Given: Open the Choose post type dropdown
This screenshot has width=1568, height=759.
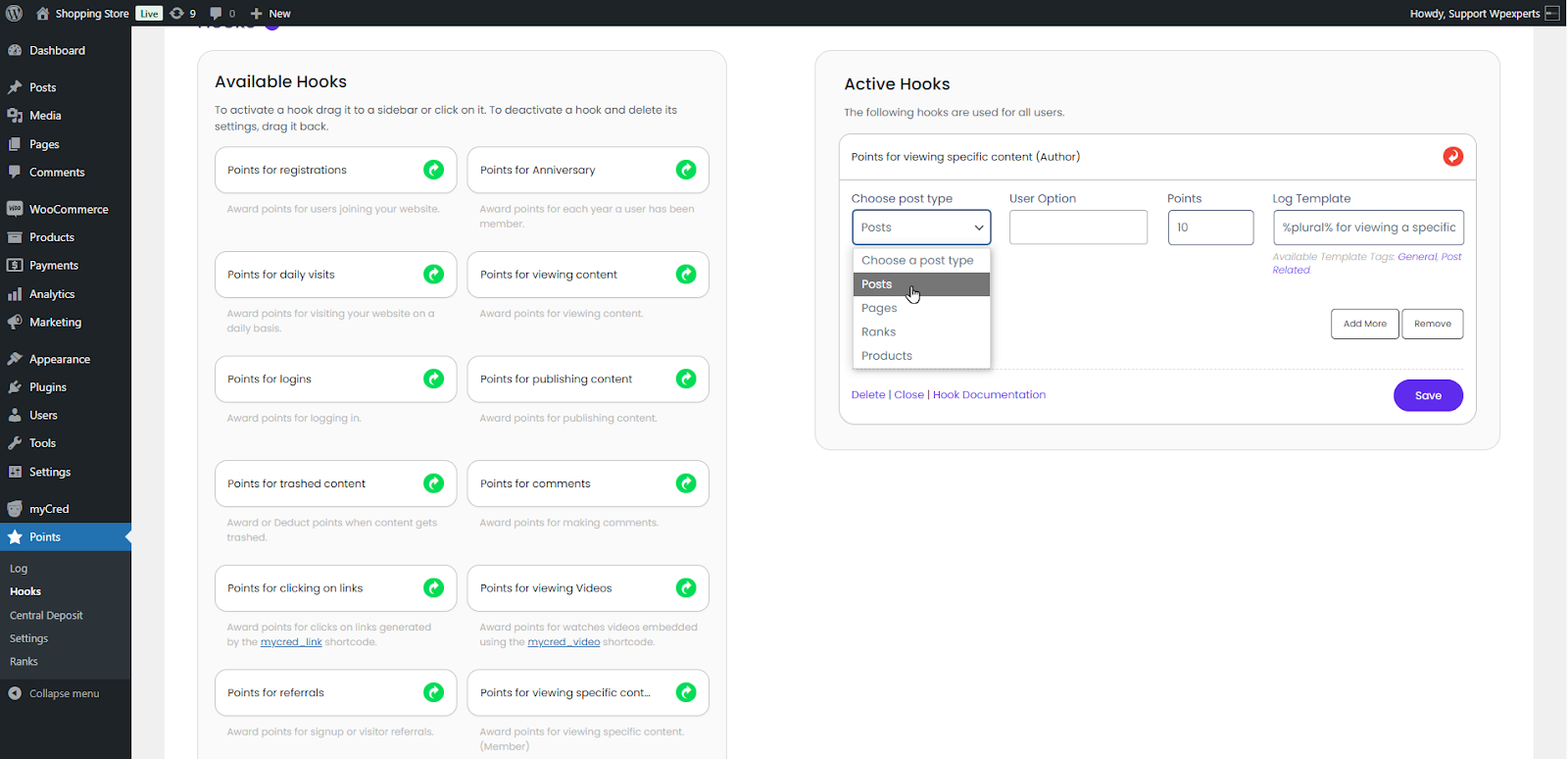Looking at the screenshot, I should click(x=920, y=228).
